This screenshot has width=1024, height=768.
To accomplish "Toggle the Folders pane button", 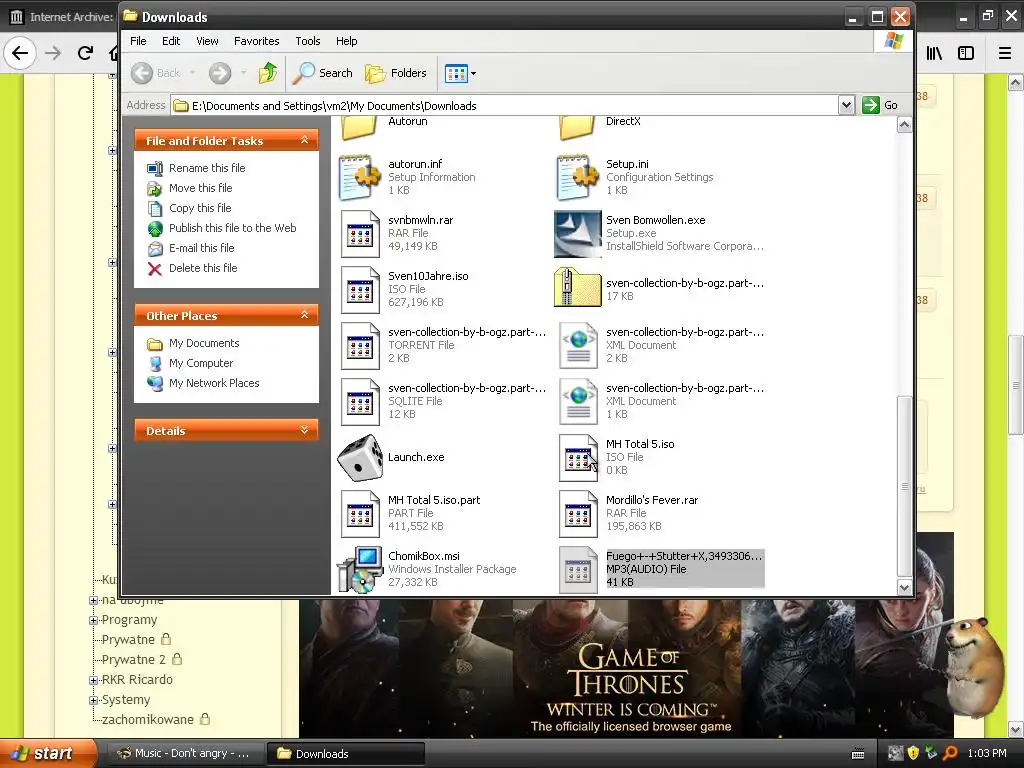I will click(x=396, y=73).
